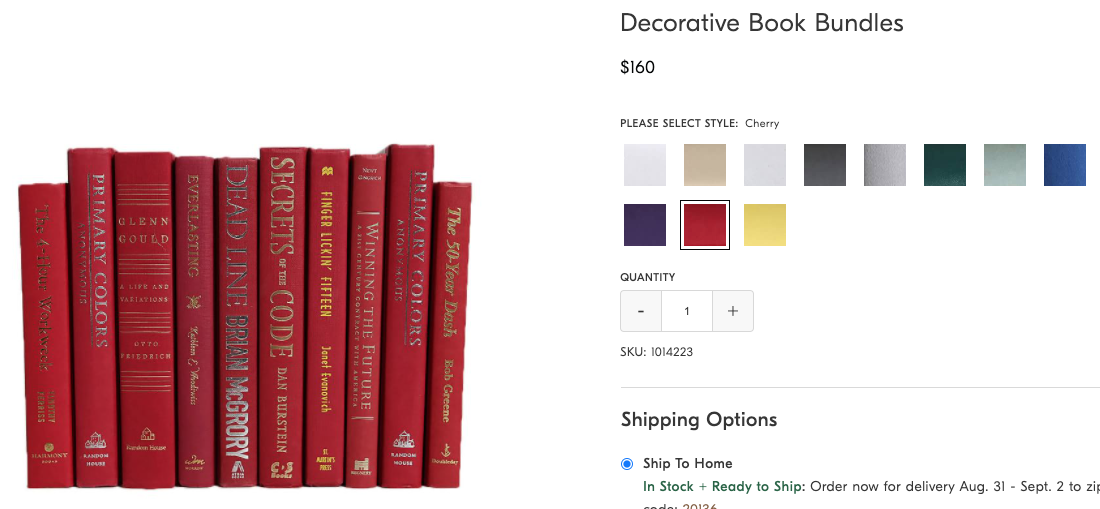Click the Shipping Options heading
This screenshot has height=509, width=1100.
(699, 419)
